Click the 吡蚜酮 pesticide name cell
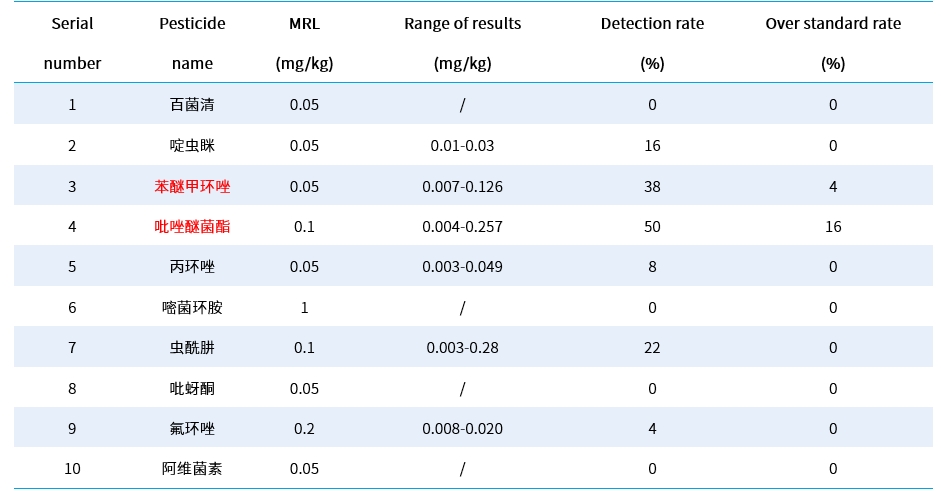The image size is (941, 491). [192, 389]
